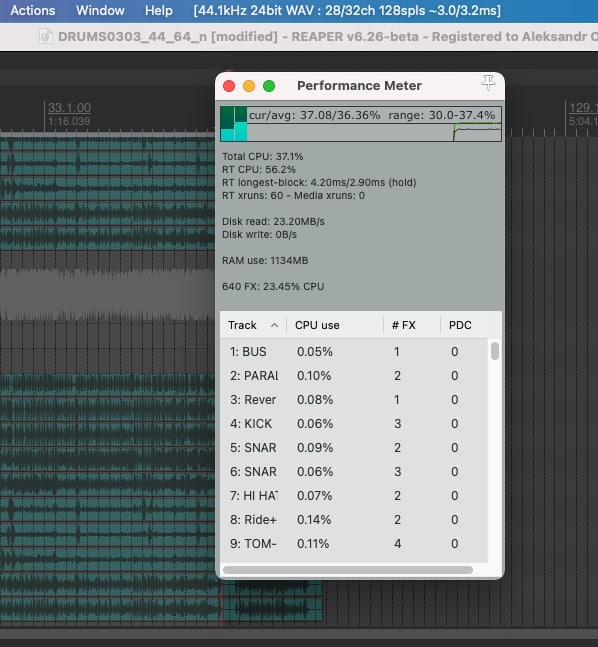Open the Actions menu
This screenshot has height=647, width=598.
click(x=33, y=10)
